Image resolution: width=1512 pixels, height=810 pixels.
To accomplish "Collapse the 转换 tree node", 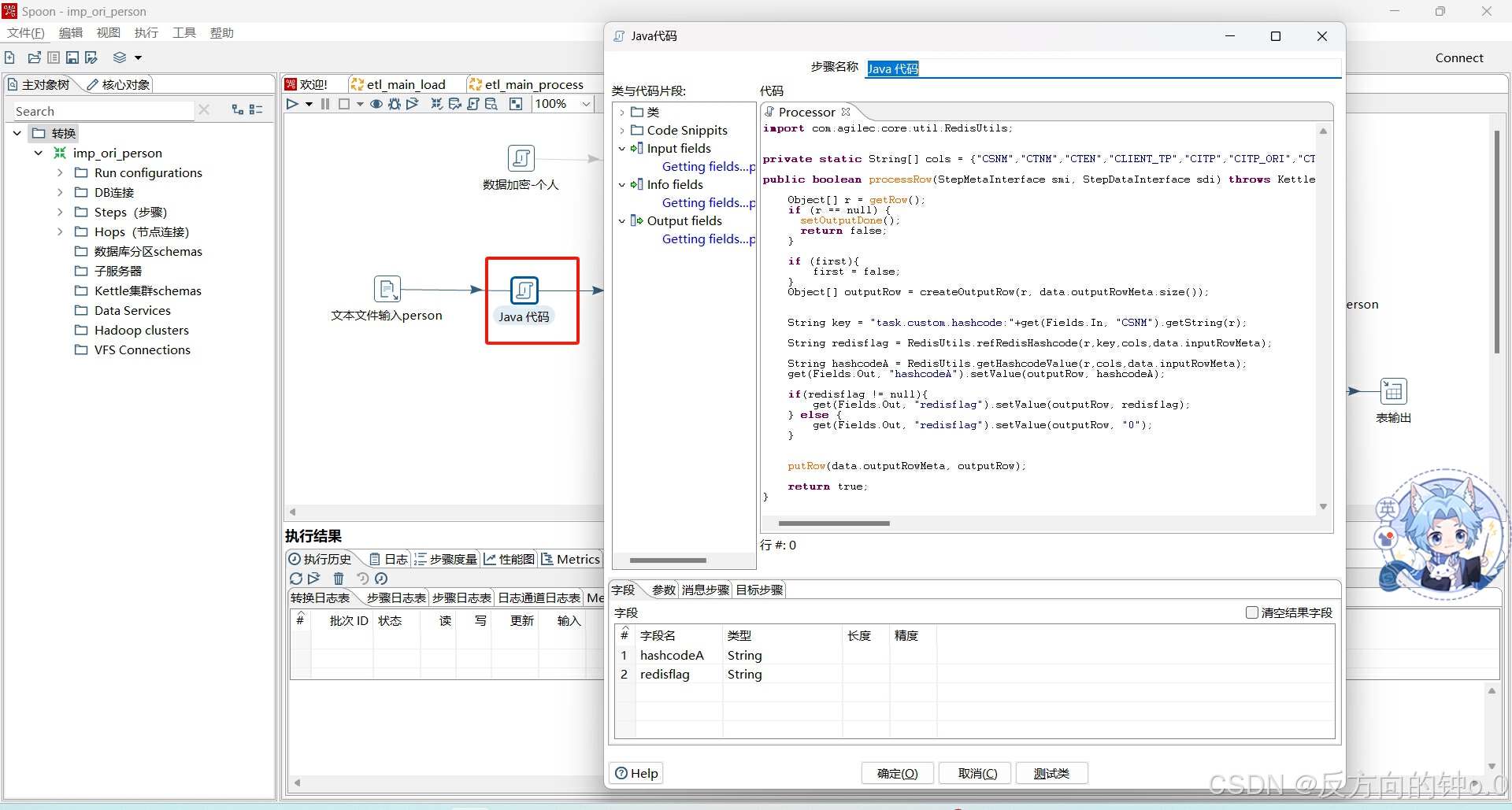I will coord(17,133).
